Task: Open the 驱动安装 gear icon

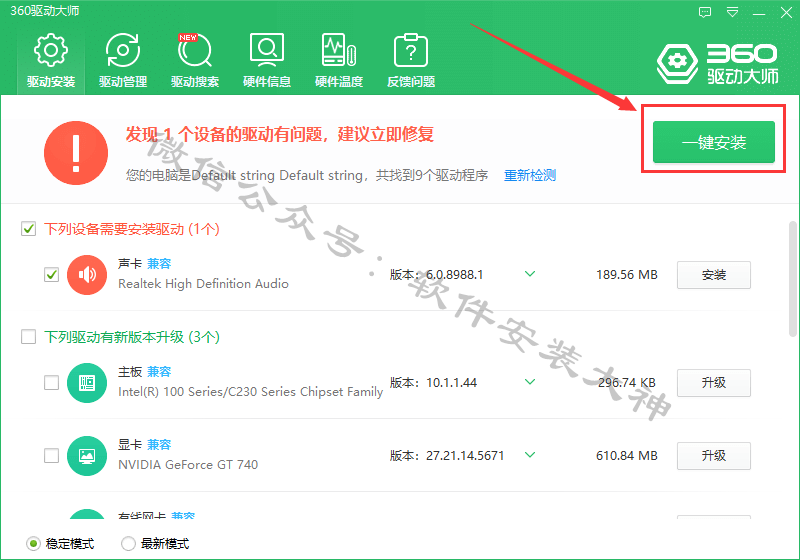Action: [51, 50]
